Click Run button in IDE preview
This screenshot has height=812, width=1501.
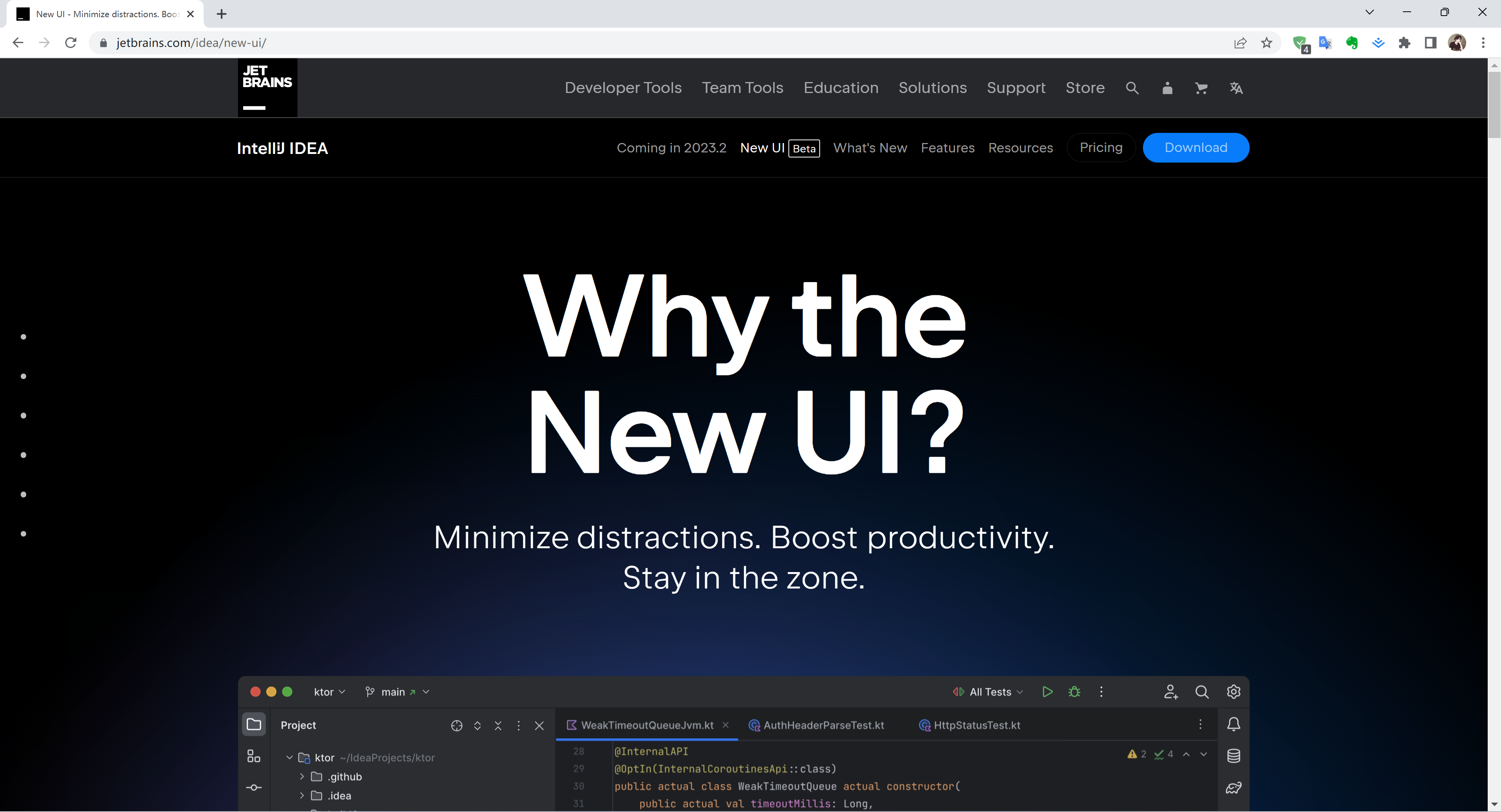click(1047, 691)
